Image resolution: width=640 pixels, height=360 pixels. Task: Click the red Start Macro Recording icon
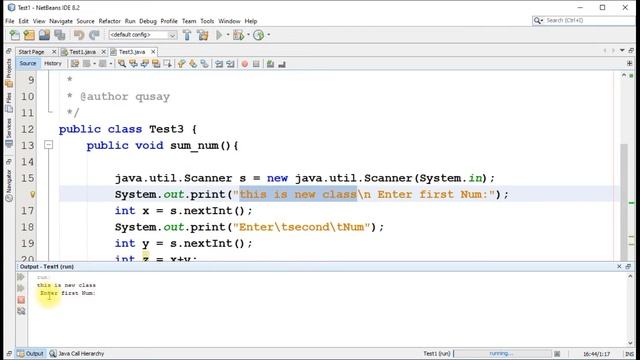point(244,64)
